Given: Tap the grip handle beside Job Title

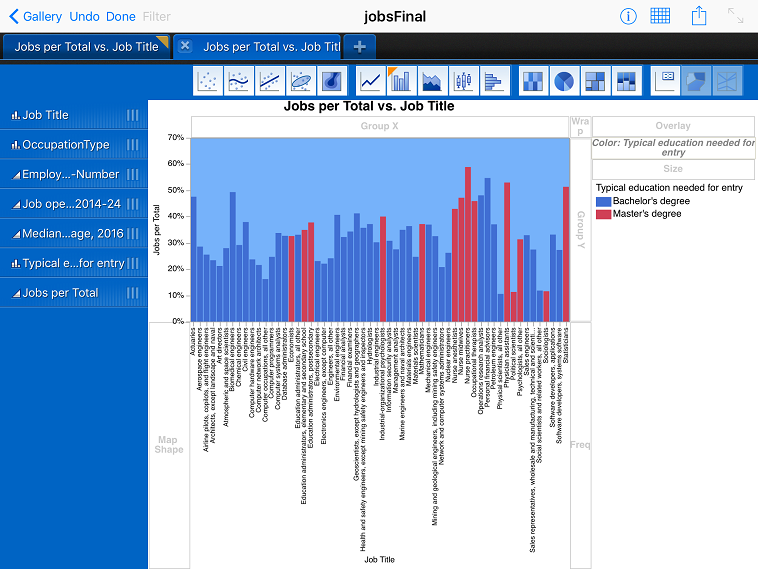Looking at the screenshot, I should [x=132, y=115].
